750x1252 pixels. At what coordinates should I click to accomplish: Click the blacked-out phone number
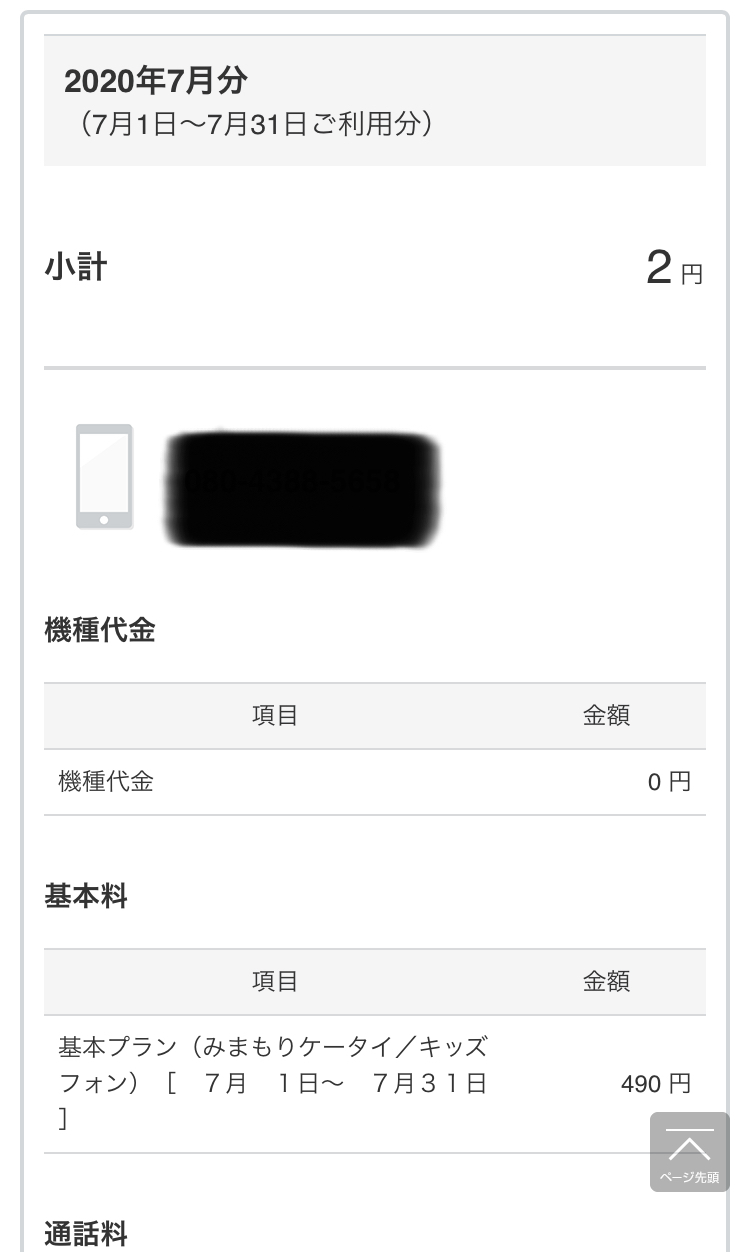pos(301,490)
